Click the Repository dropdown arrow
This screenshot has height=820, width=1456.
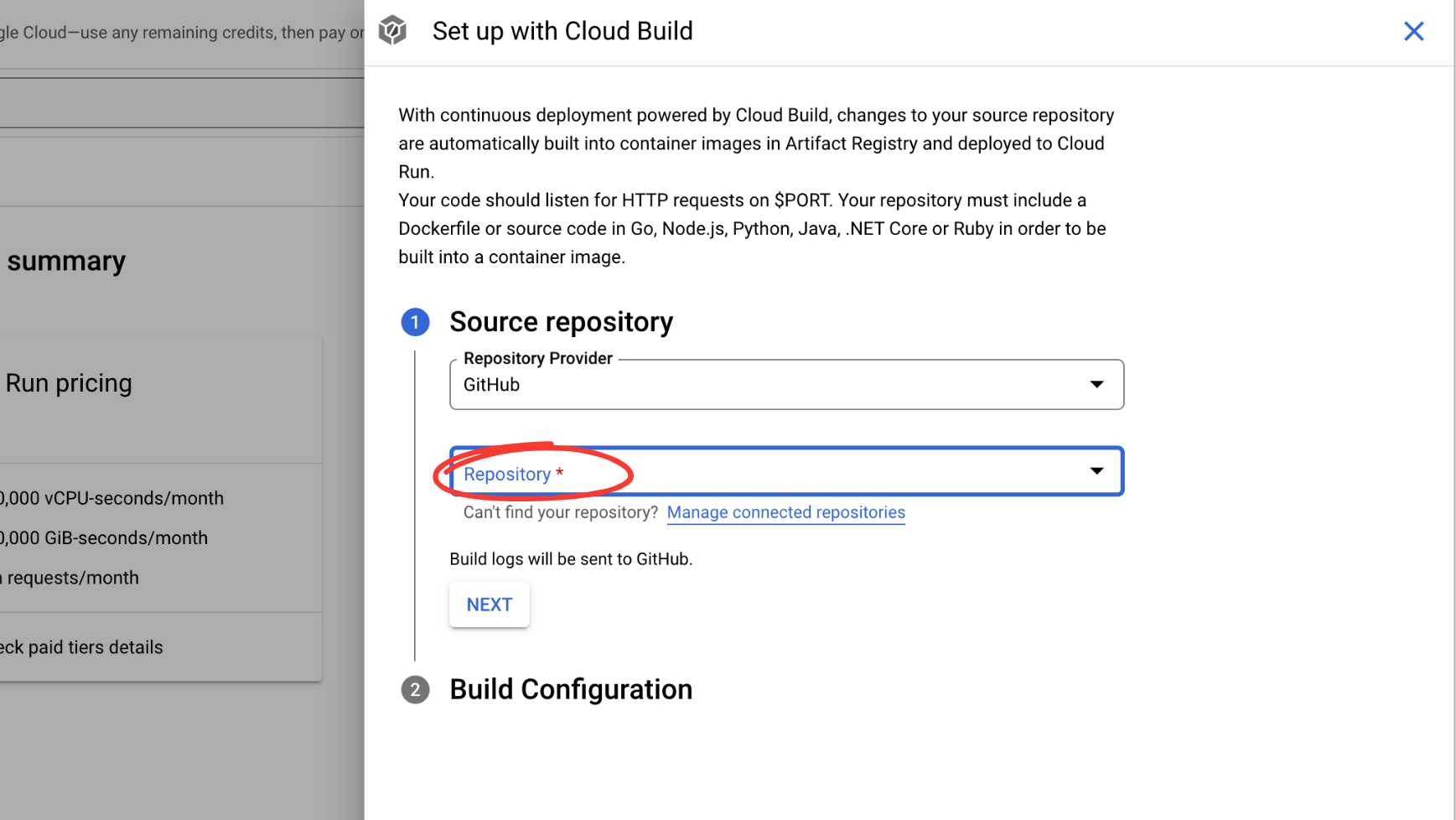[1096, 471]
